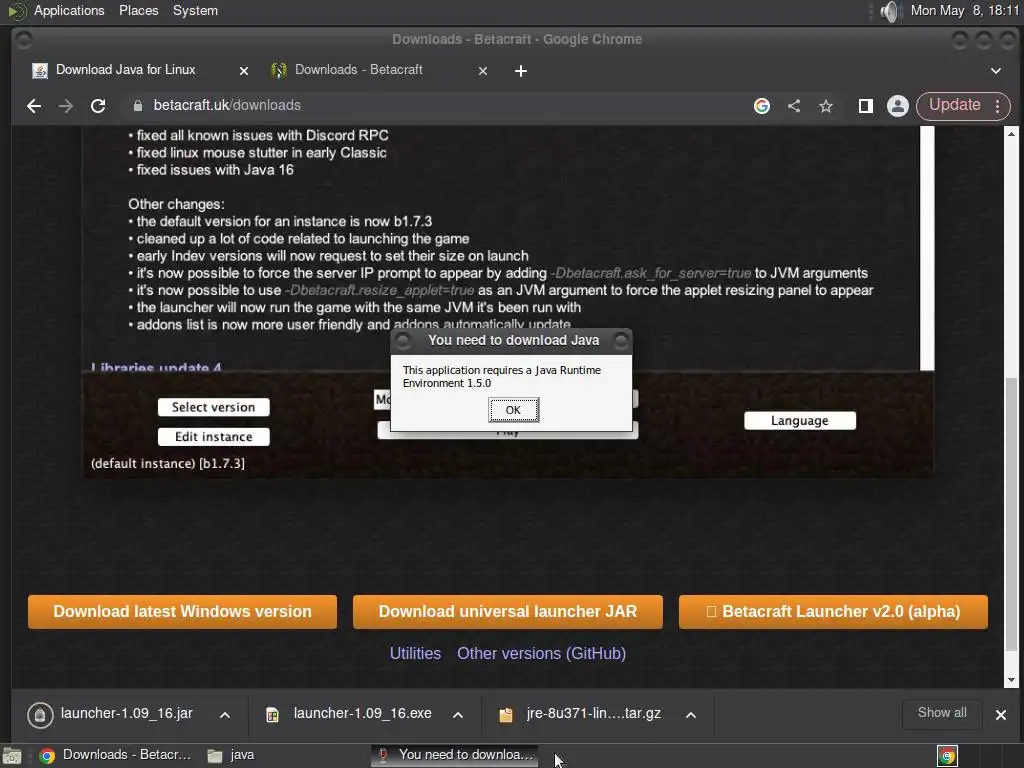Click Download latest Windows version
The height and width of the screenshot is (768, 1024).
tap(182, 612)
